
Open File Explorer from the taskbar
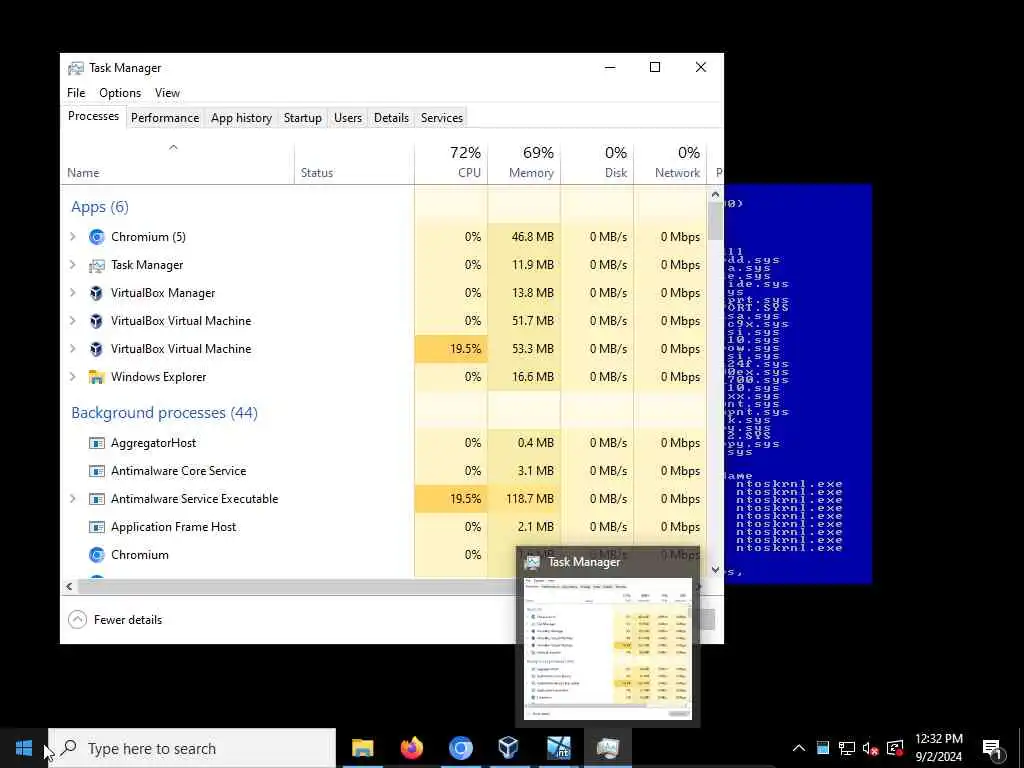362,748
